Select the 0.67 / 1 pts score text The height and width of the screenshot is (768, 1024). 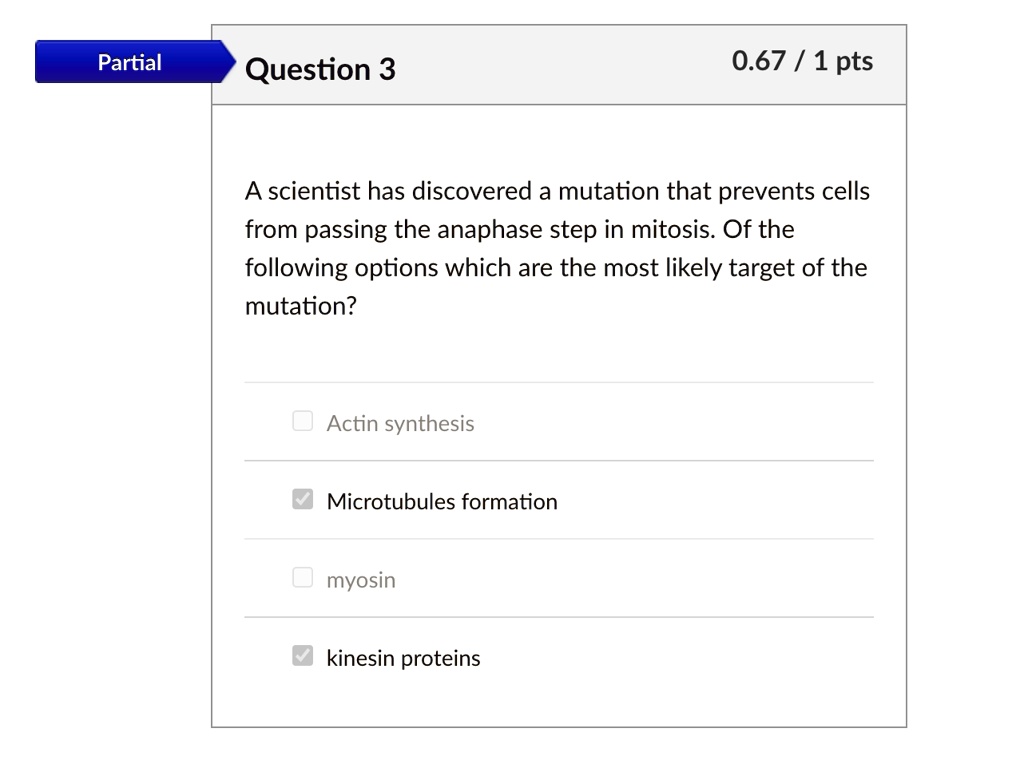[x=801, y=61]
